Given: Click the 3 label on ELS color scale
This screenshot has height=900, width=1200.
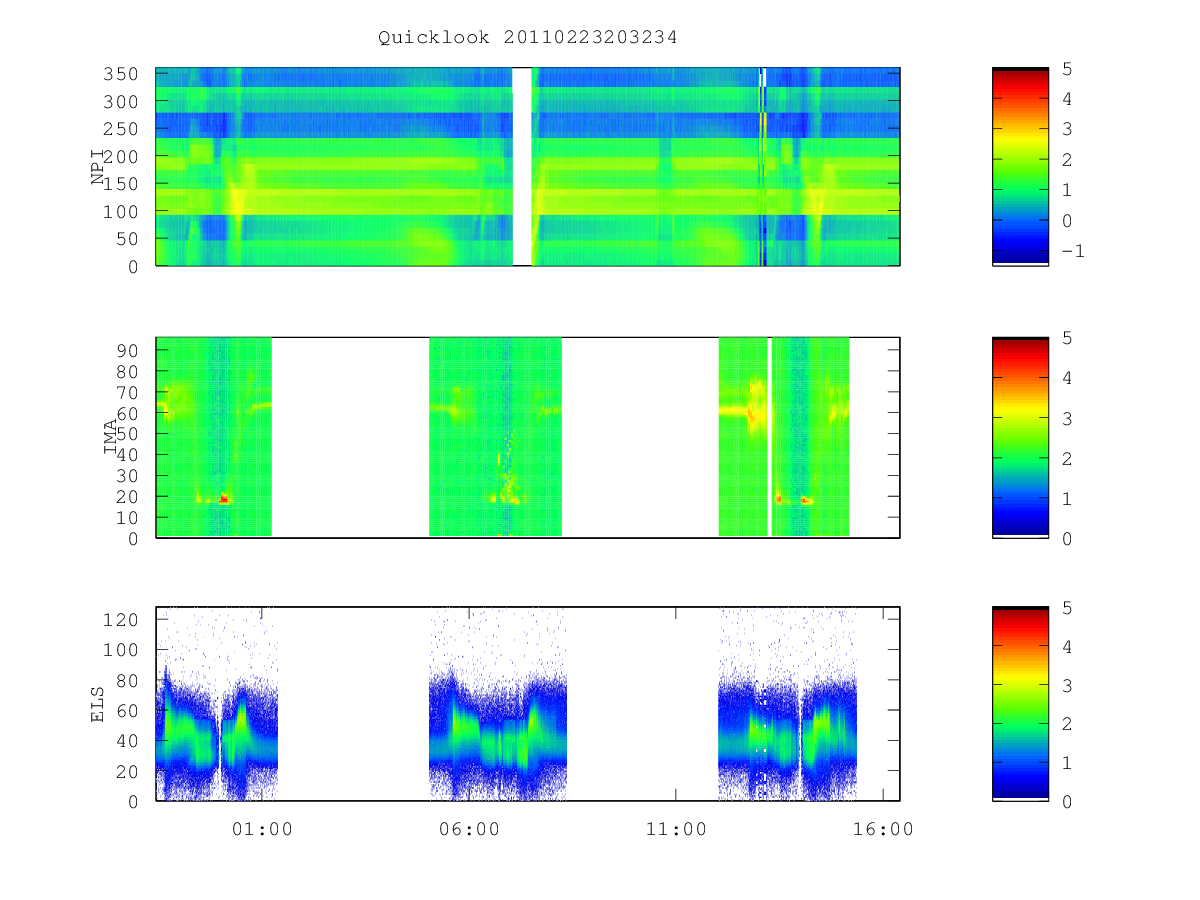Looking at the screenshot, I should [1067, 685].
